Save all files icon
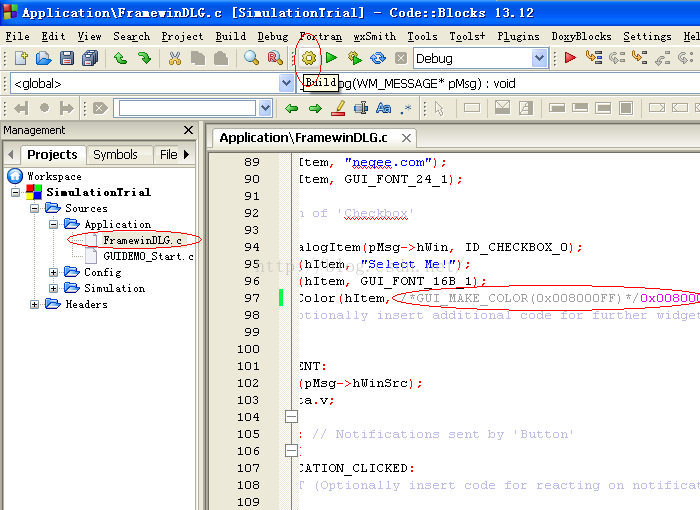This screenshot has height=510, width=700. [90, 58]
